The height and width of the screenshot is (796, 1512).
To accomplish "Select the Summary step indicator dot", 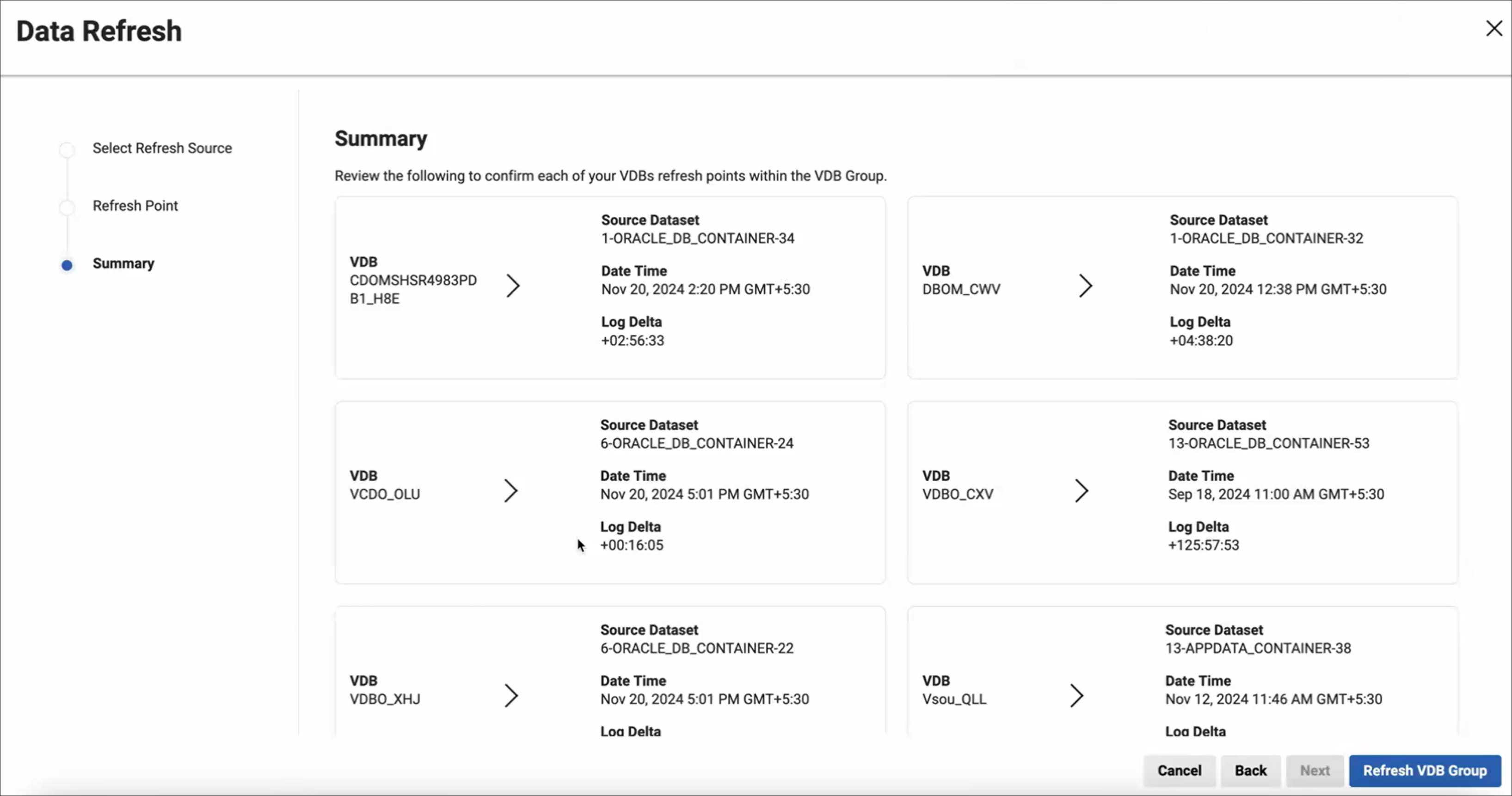I will click(x=67, y=265).
